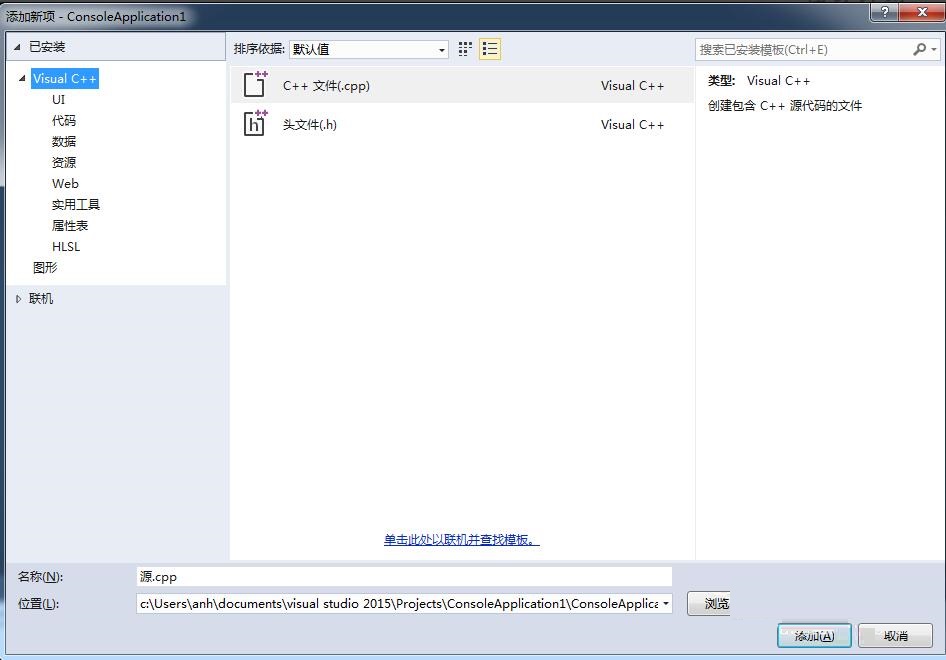Select the UI category
Screen dimensions: 946x660
[x=59, y=100]
